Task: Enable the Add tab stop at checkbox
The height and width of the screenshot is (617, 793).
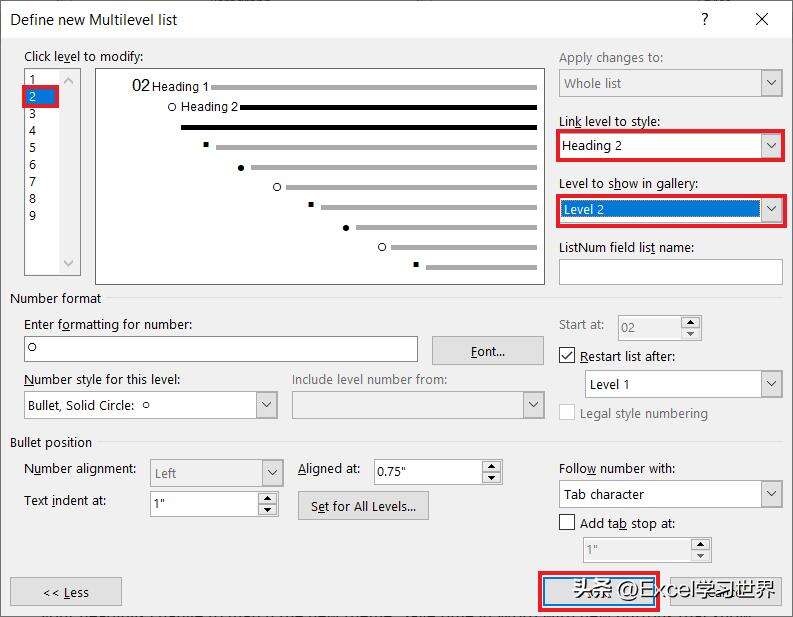Action: [567, 522]
